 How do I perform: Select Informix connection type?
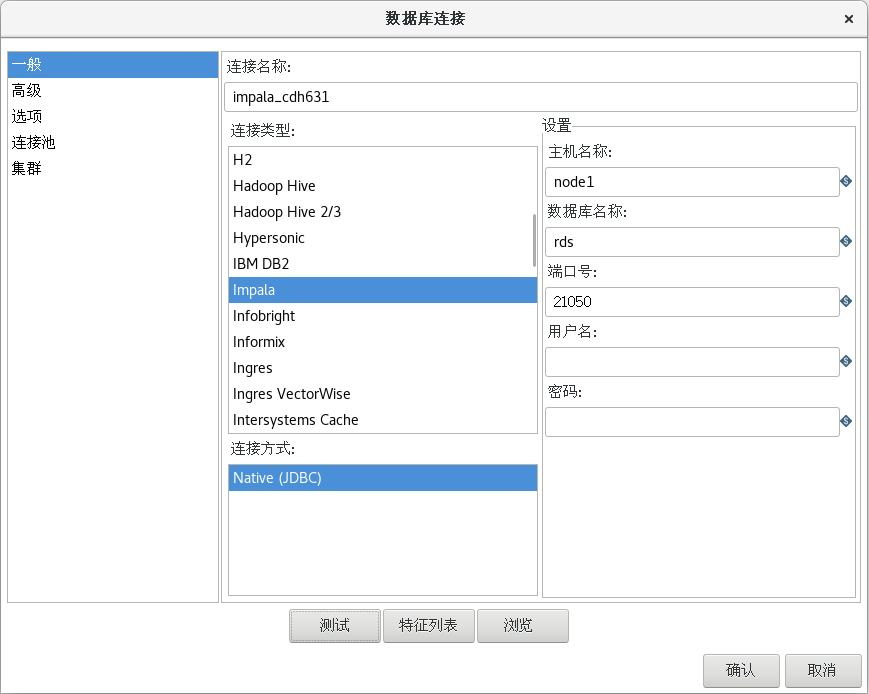tap(382, 342)
